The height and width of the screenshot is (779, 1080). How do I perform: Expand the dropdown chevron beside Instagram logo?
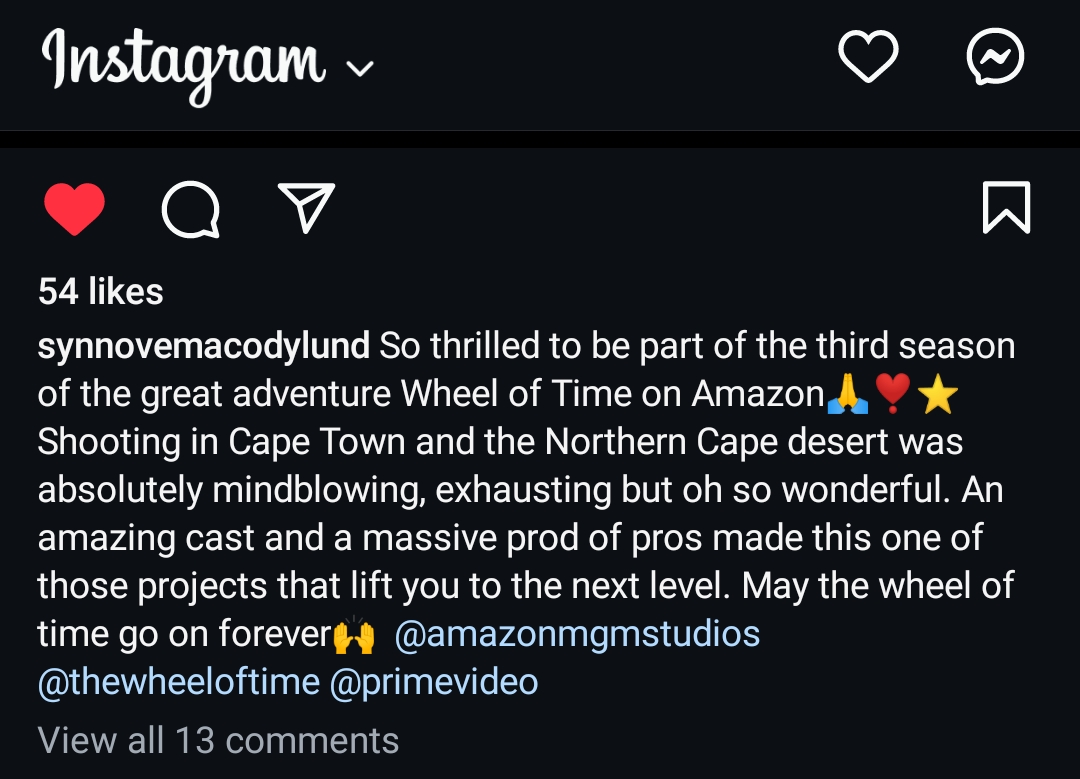click(x=359, y=69)
